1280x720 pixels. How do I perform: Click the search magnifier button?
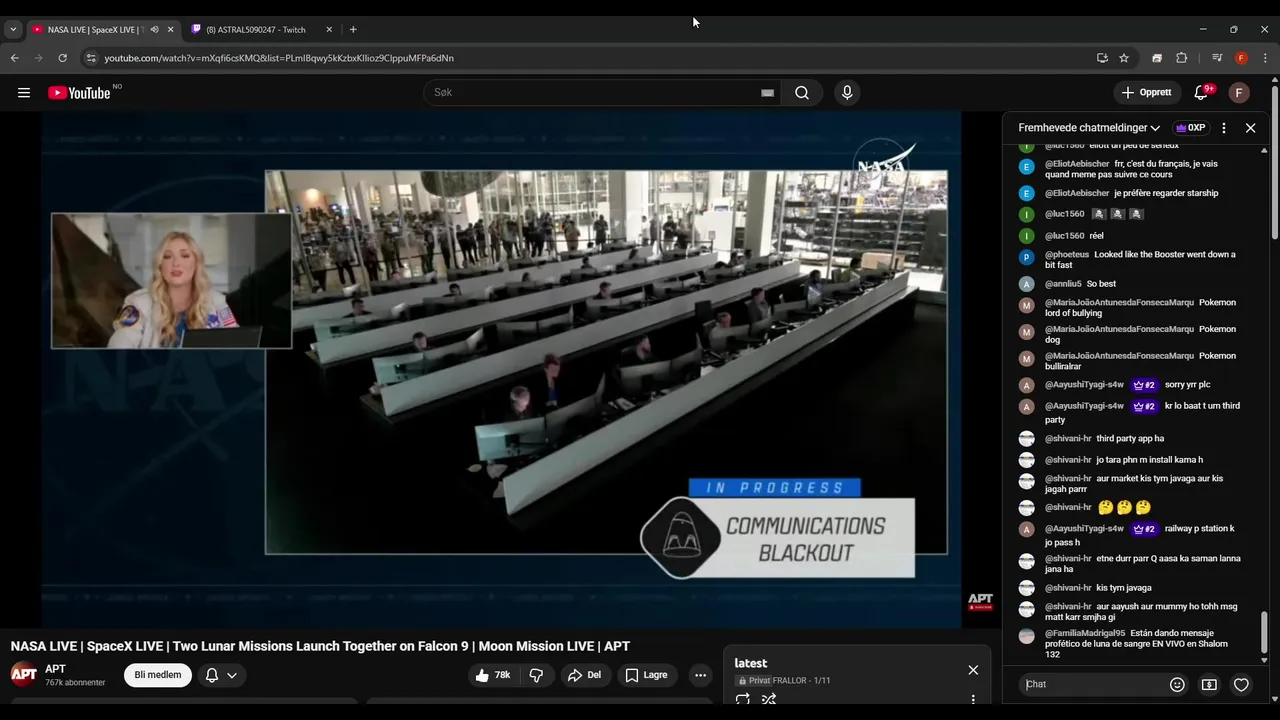(802, 93)
